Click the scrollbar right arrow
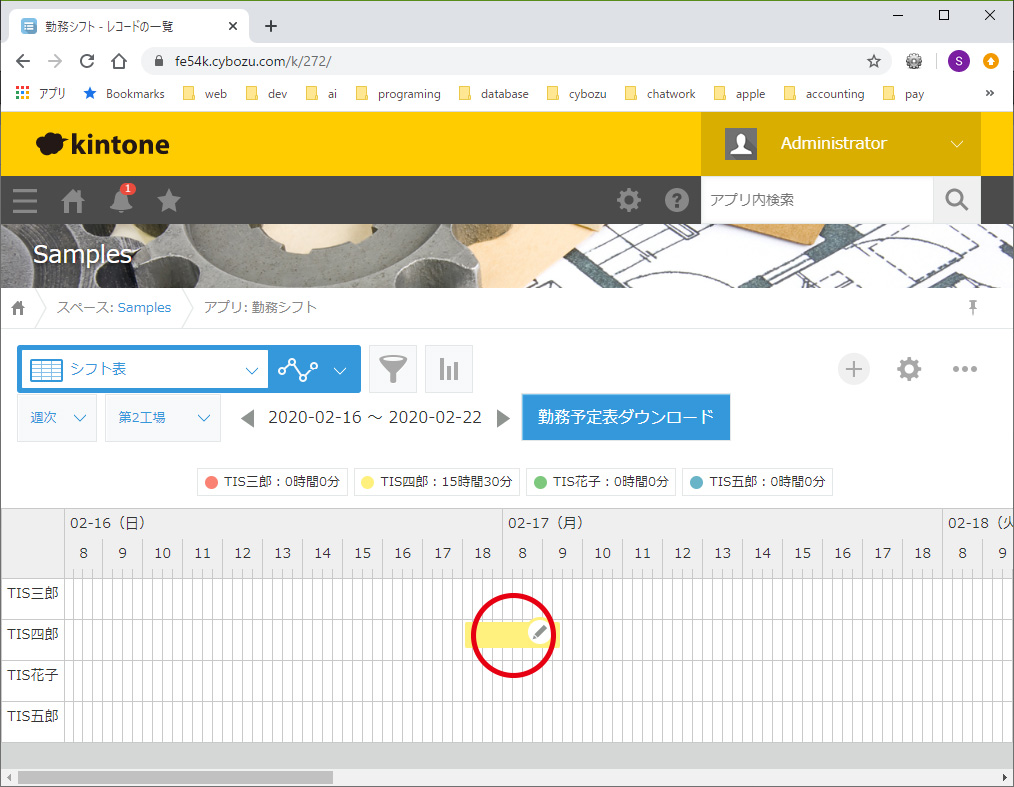This screenshot has height=787, width=1014. [1006, 777]
